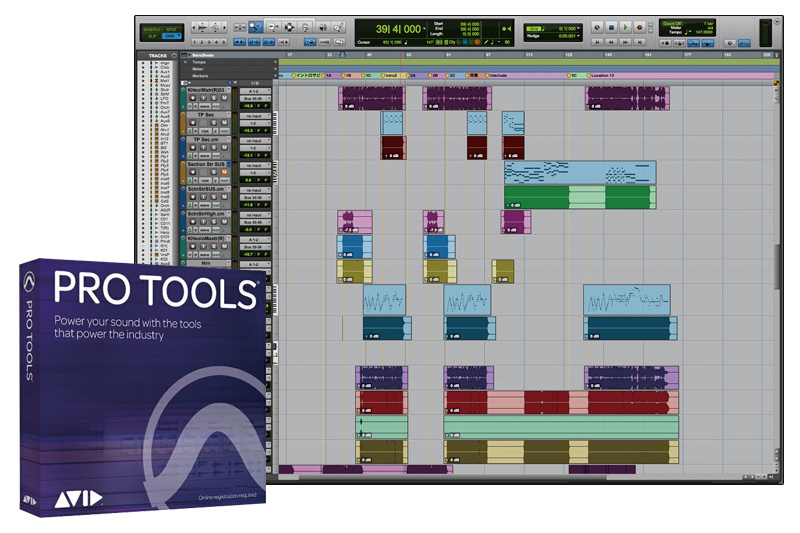Record-enable the TP Sec.cm track

[193, 147]
